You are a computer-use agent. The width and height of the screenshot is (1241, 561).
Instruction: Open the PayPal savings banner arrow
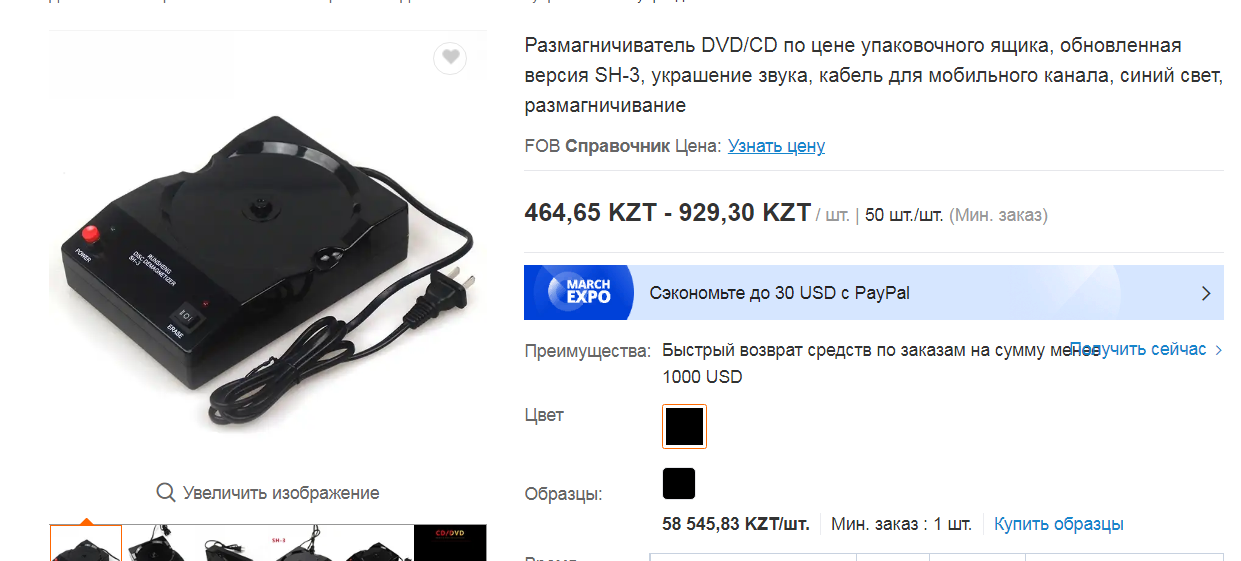point(1205,293)
